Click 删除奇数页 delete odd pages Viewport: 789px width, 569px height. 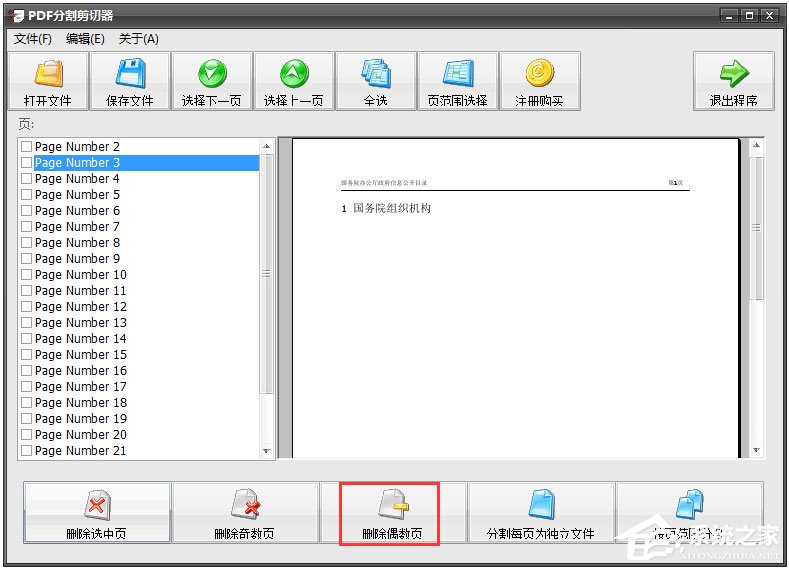245,513
